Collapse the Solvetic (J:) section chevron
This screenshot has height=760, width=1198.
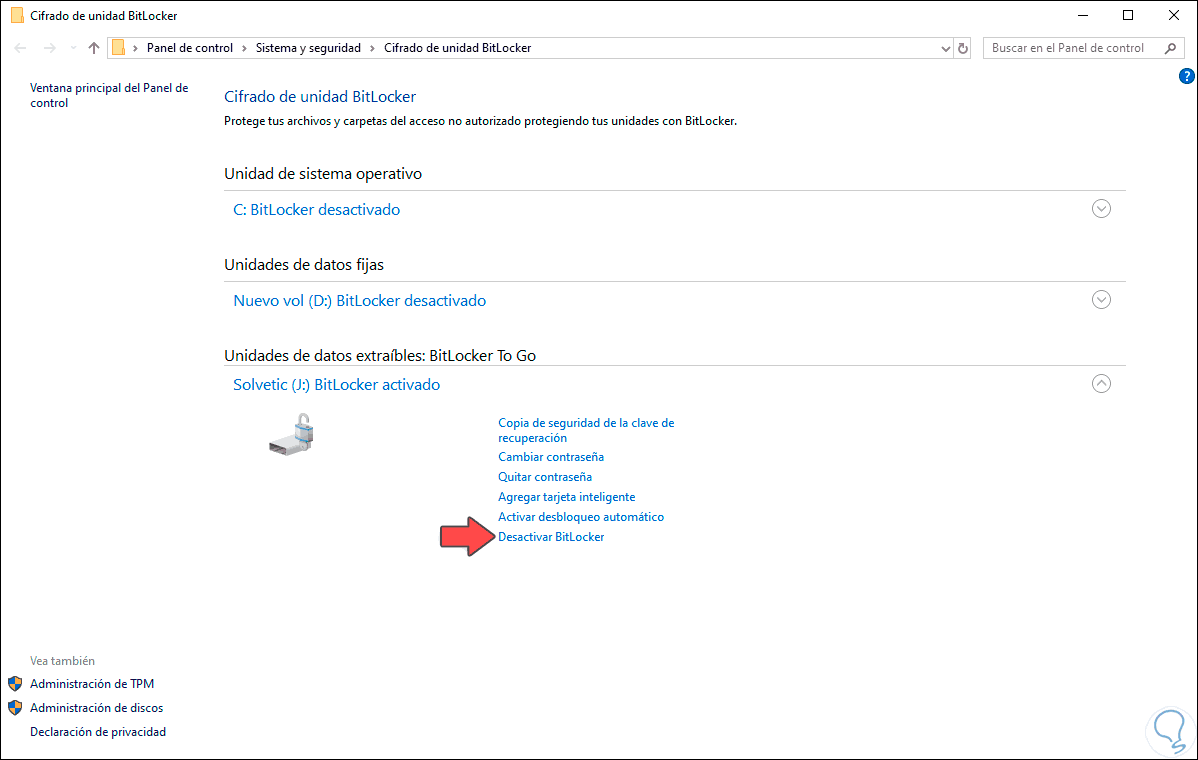click(x=1101, y=383)
